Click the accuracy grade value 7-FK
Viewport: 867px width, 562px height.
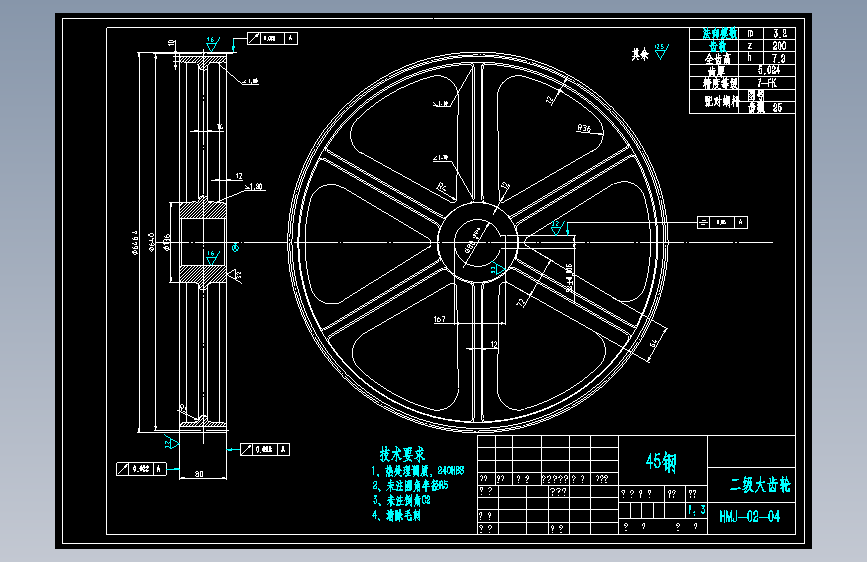point(767,83)
